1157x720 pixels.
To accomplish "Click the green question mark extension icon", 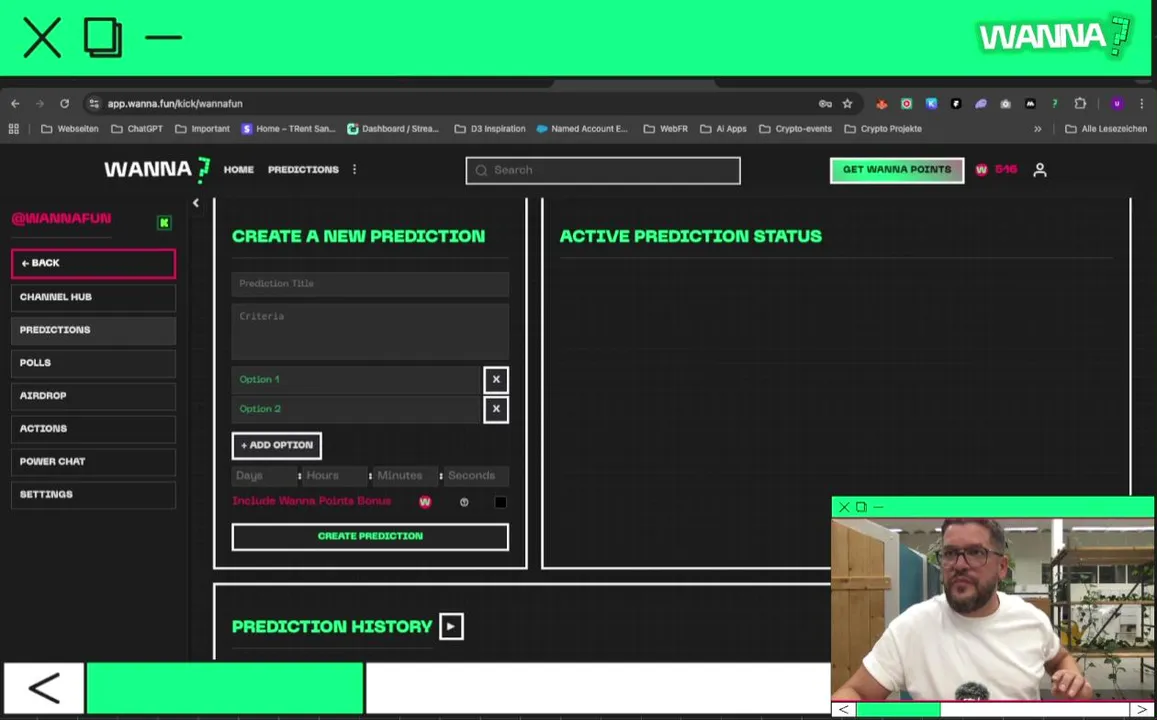I will pyautogui.click(x=1055, y=104).
